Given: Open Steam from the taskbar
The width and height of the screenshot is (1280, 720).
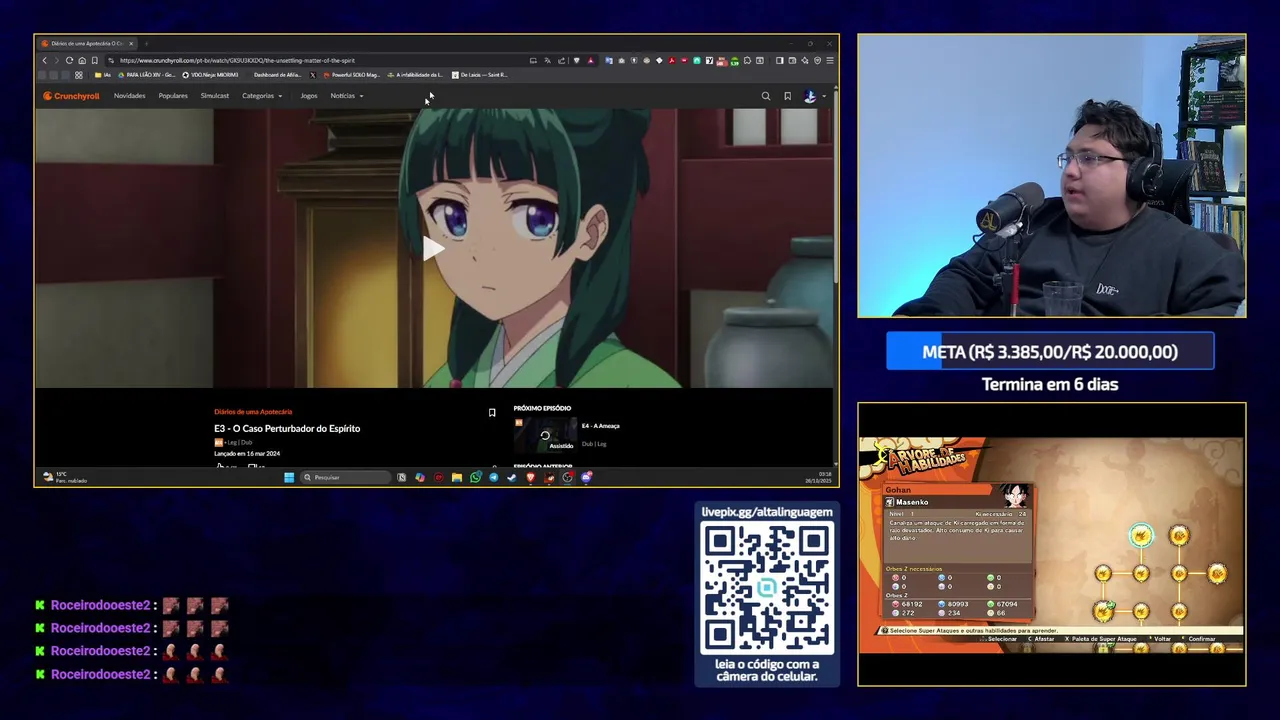Looking at the screenshot, I should pyautogui.click(x=512, y=478).
